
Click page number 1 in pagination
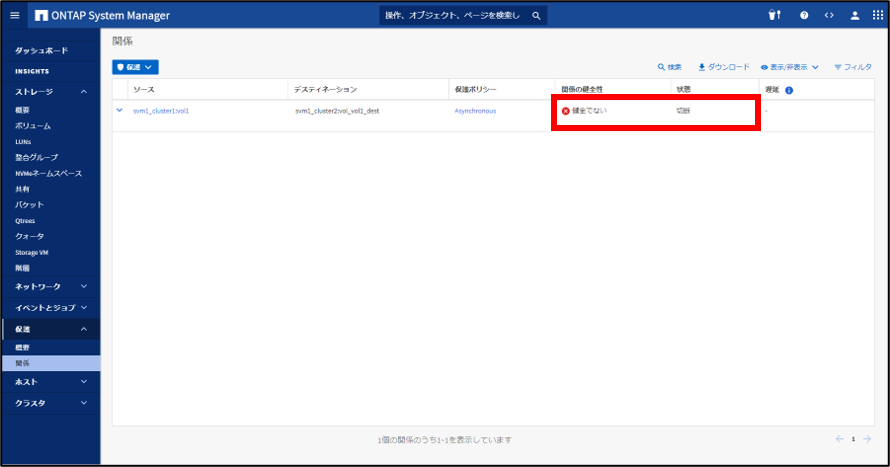(853, 439)
